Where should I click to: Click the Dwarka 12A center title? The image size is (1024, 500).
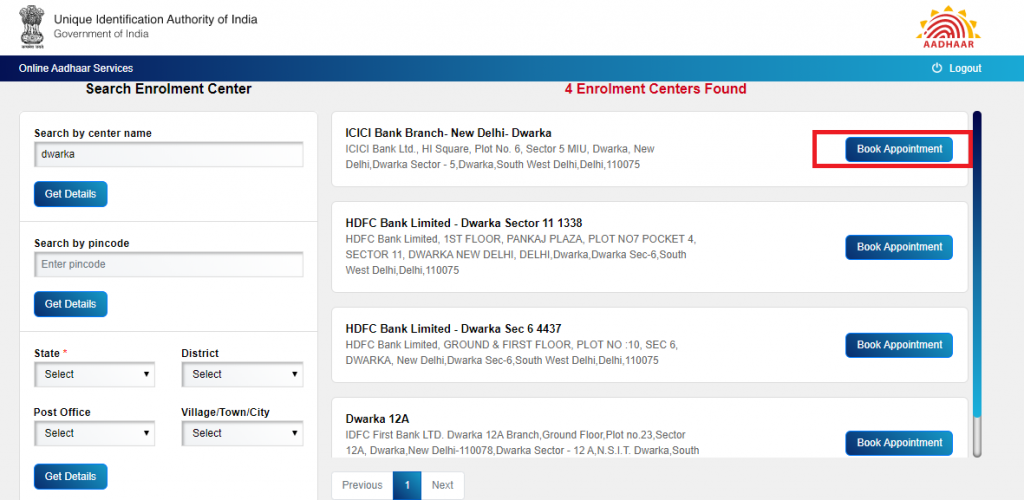pos(377,419)
